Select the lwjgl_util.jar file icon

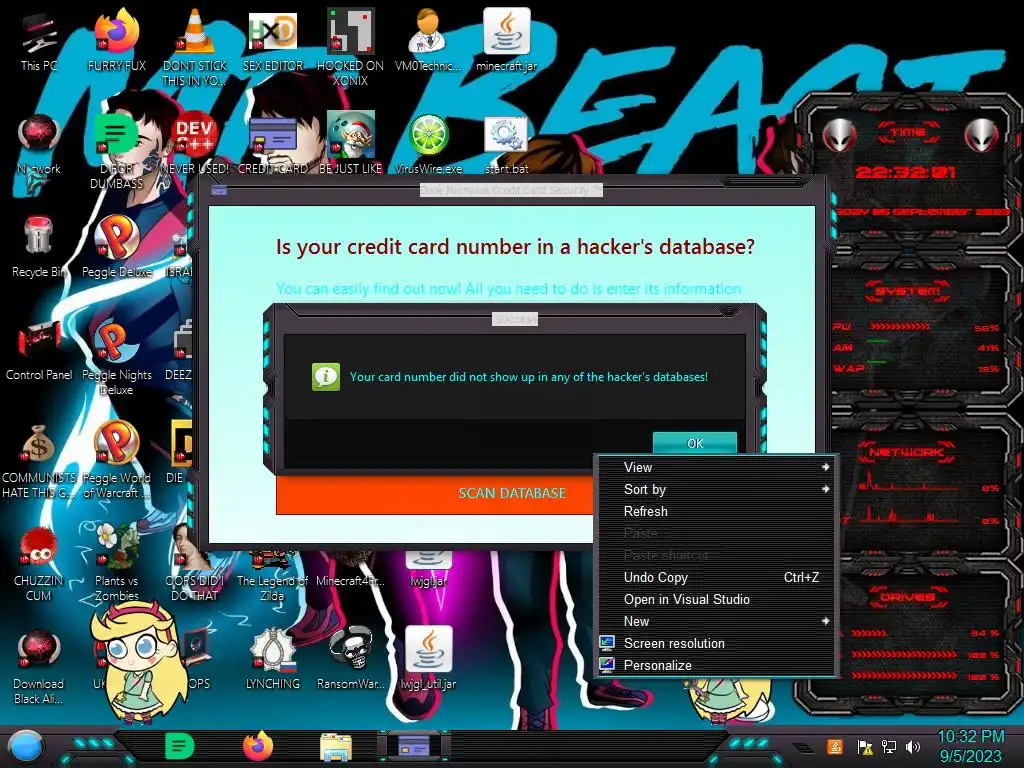[x=428, y=649]
